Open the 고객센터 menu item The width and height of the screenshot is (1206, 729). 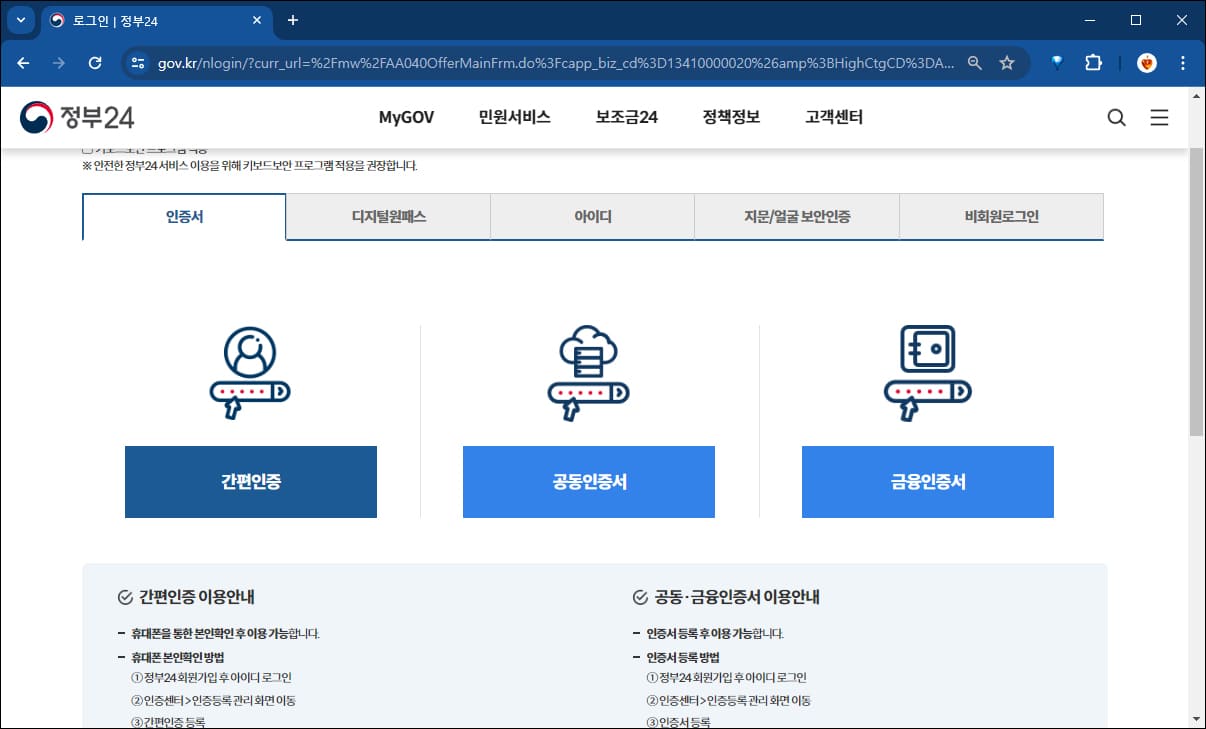[832, 117]
